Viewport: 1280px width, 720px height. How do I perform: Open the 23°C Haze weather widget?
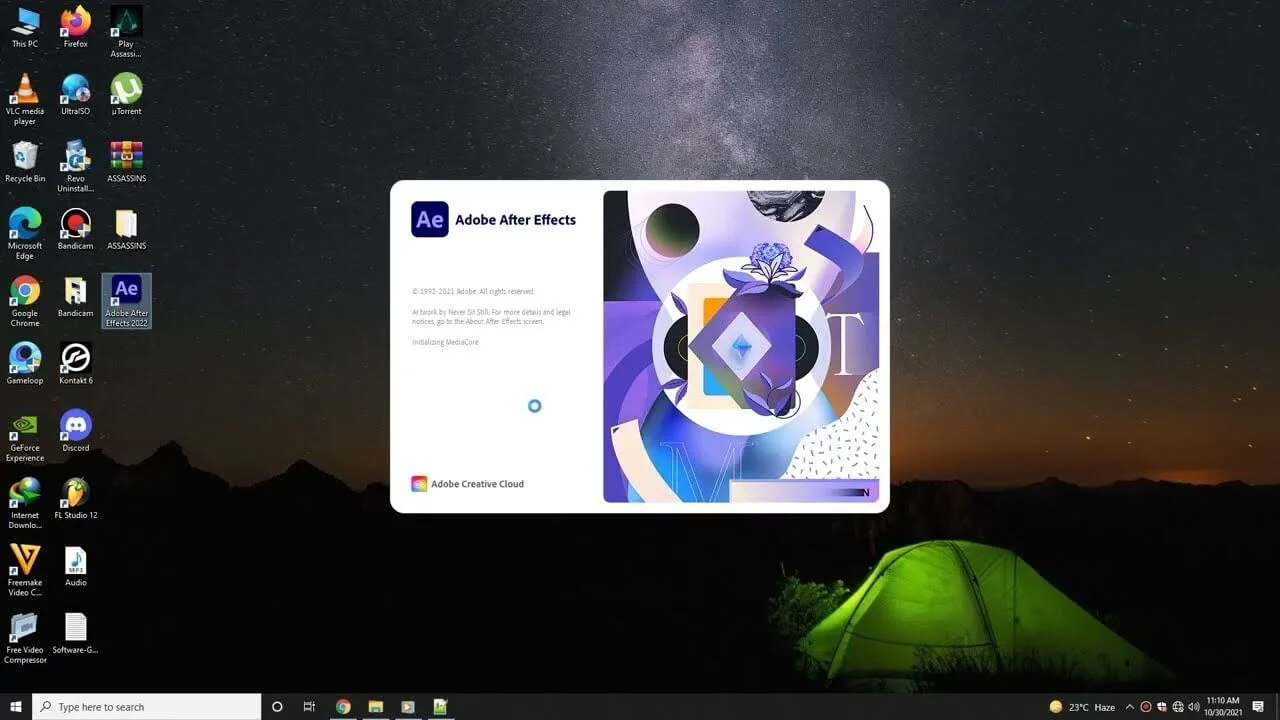click(1082, 707)
